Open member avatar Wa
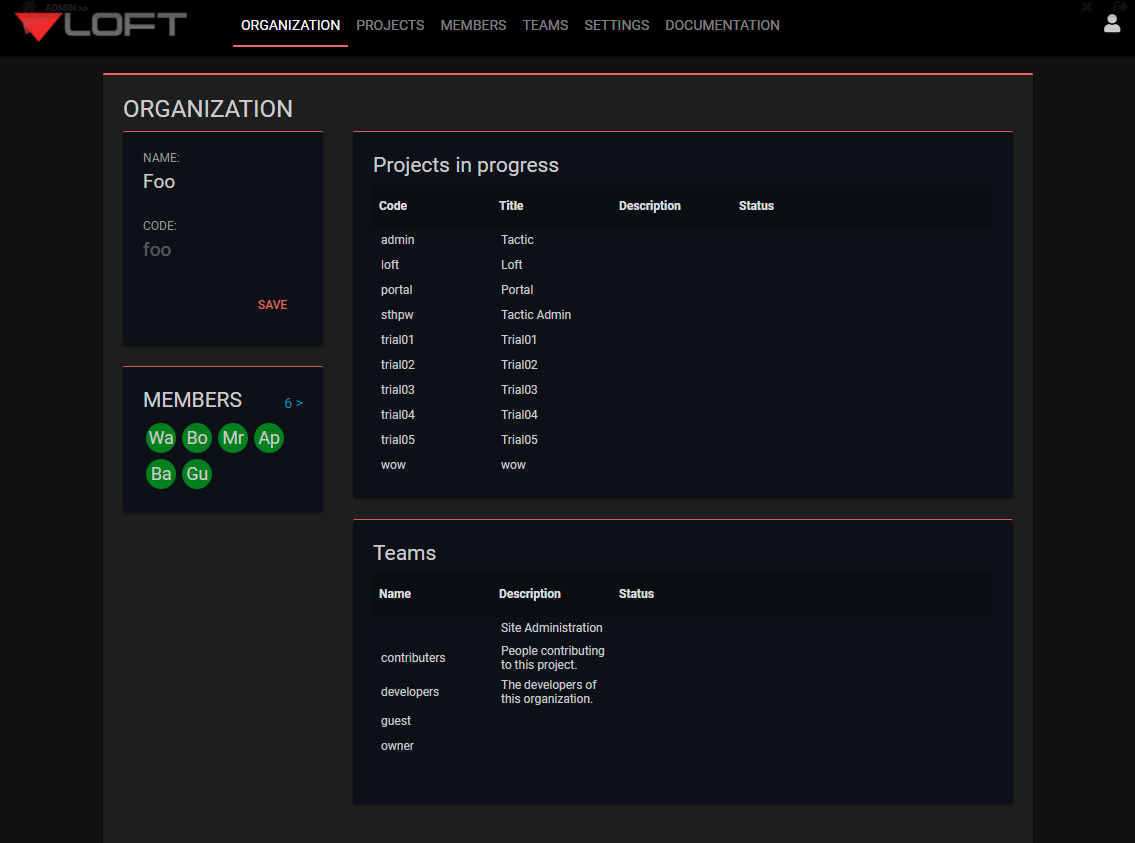 click(x=161, y=438)
